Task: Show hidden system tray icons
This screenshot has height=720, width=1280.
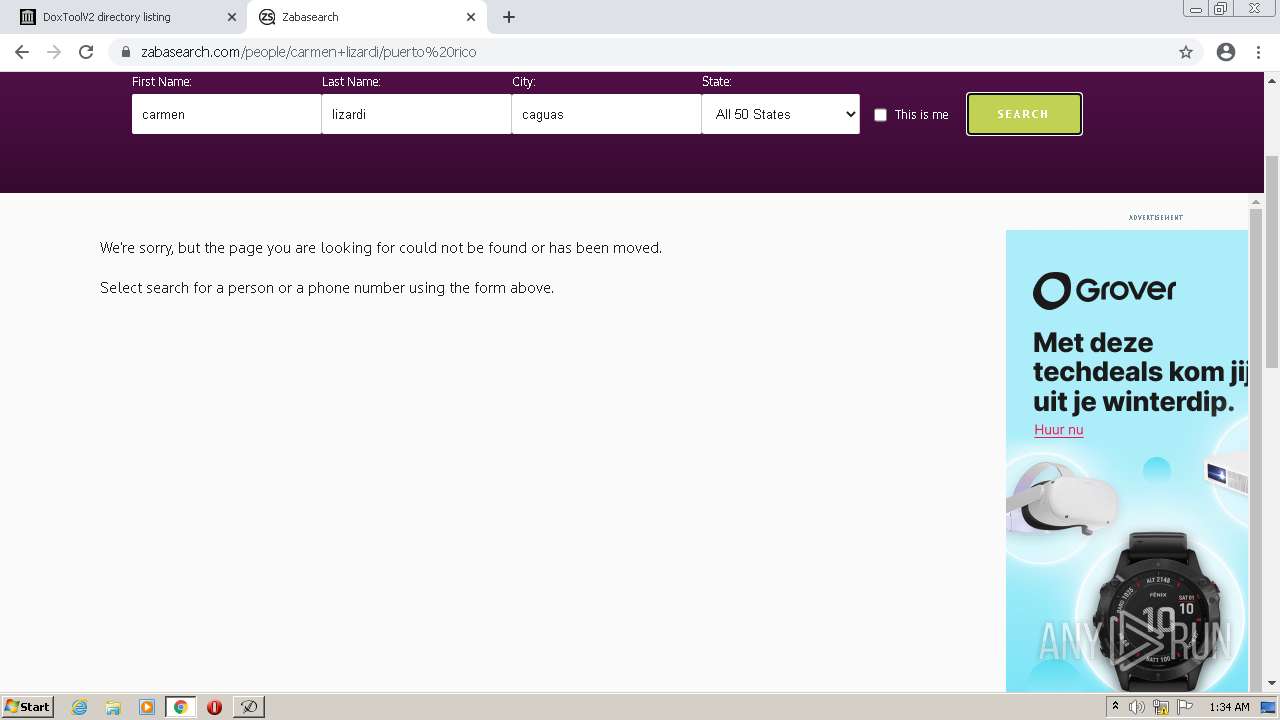Action: coord(1115,707)
